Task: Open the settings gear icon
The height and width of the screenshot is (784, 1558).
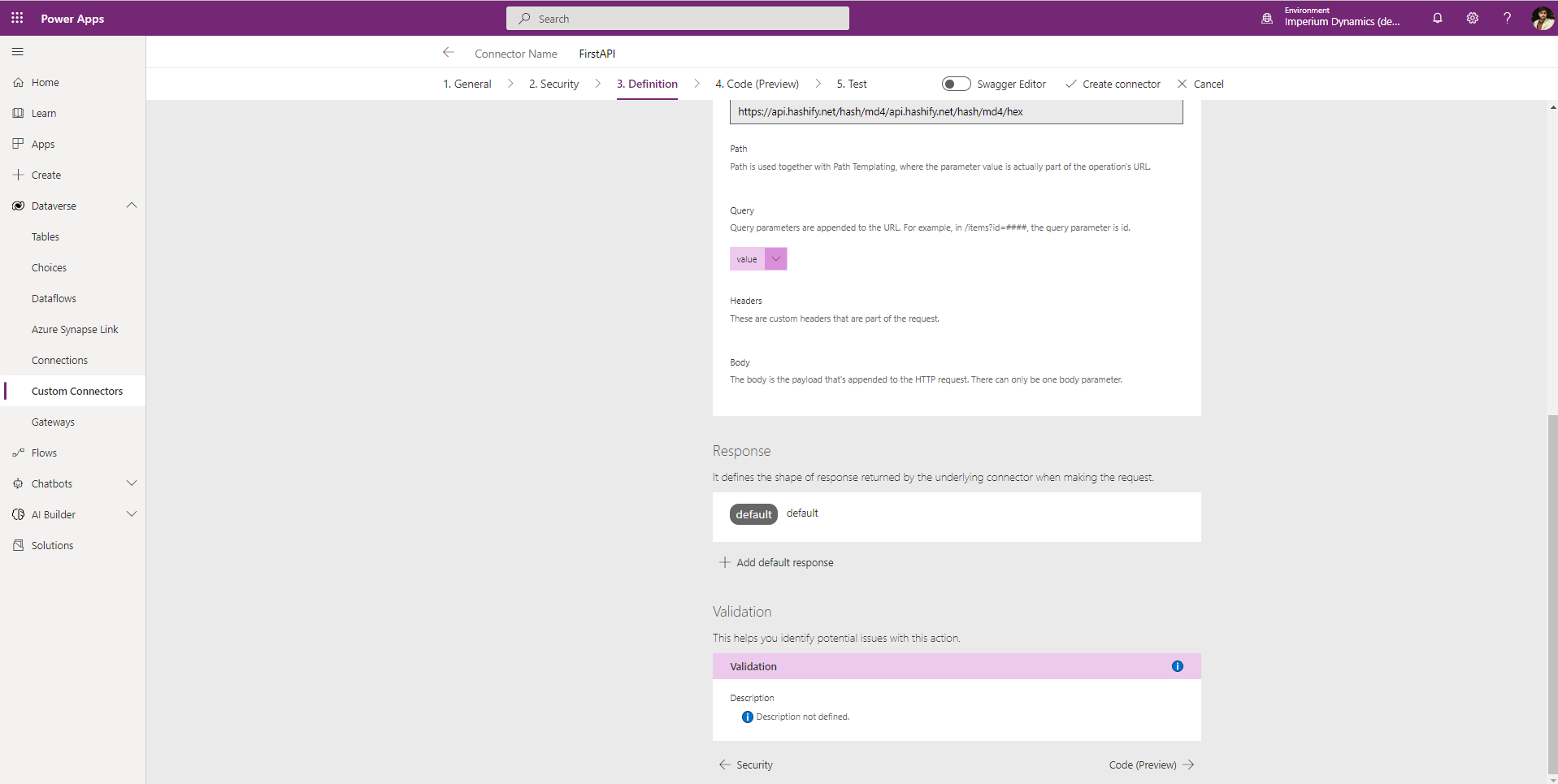Action: point(1472,18)
